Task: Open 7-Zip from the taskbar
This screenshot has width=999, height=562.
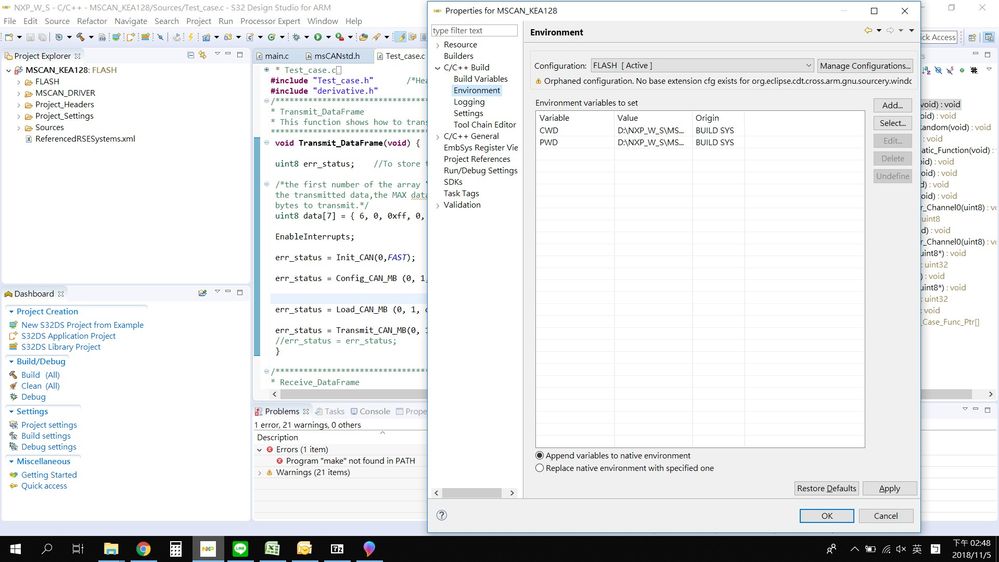Action: (337, 549)
